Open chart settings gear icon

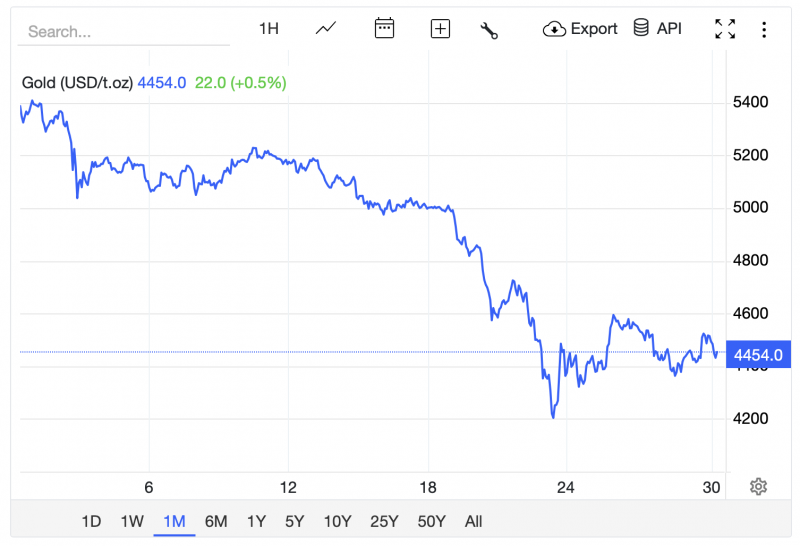click(758, 487)
